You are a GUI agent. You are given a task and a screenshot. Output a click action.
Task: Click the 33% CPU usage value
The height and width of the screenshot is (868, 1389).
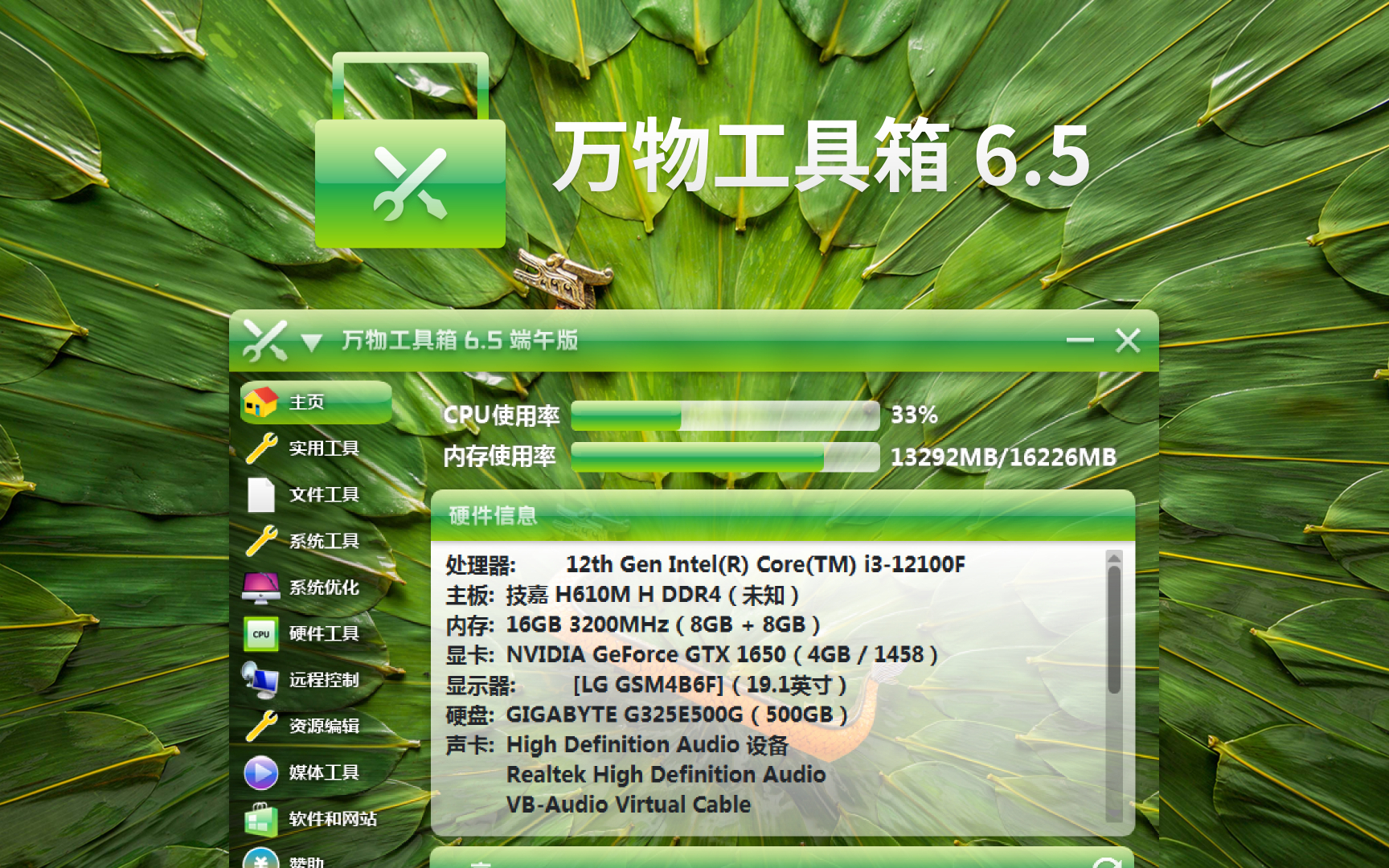click(x=914, y=416)
